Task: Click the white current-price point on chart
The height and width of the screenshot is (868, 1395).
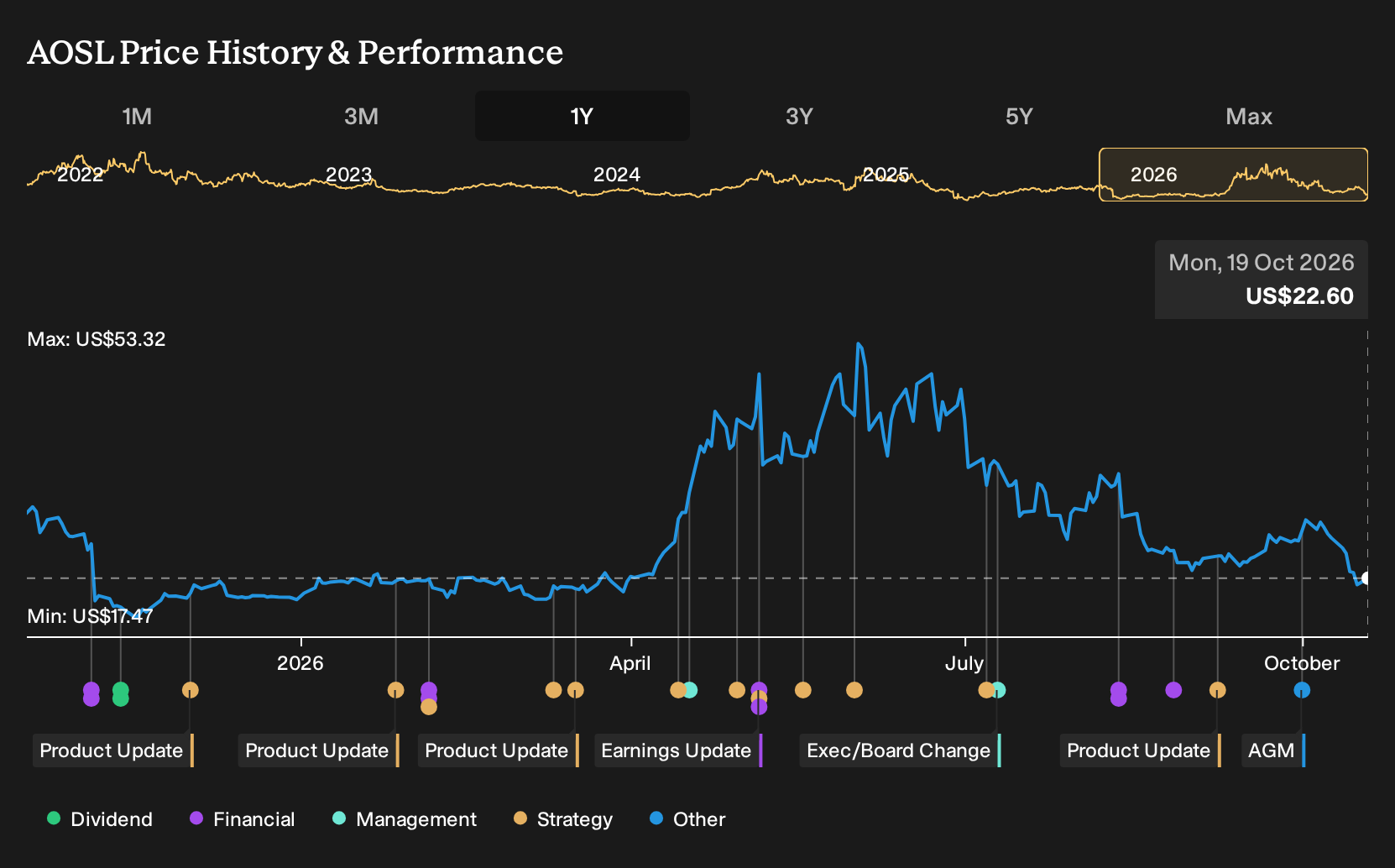Action: click(x=1366, y=578)
